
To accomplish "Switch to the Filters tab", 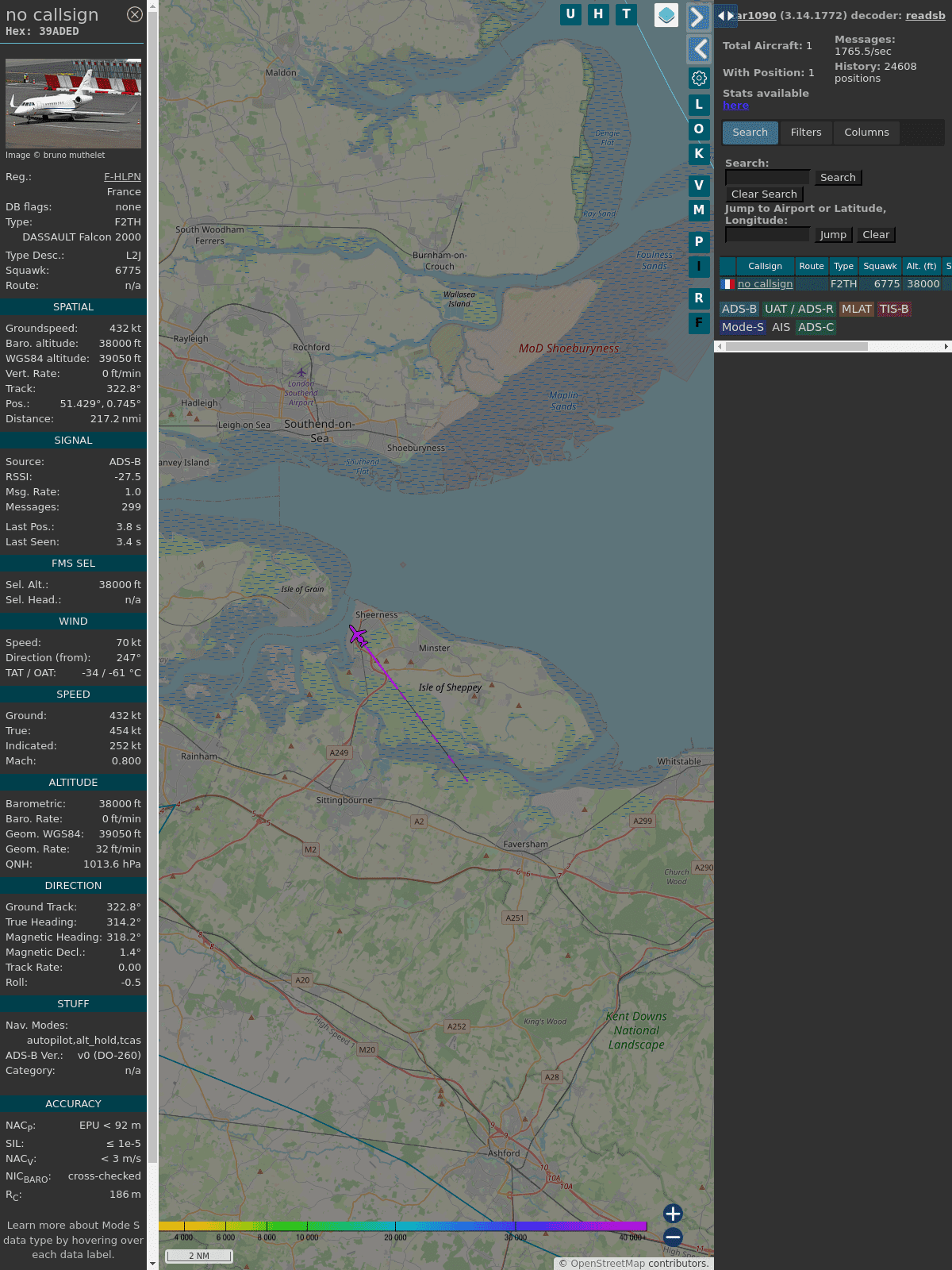I will [x=805, y=133].
